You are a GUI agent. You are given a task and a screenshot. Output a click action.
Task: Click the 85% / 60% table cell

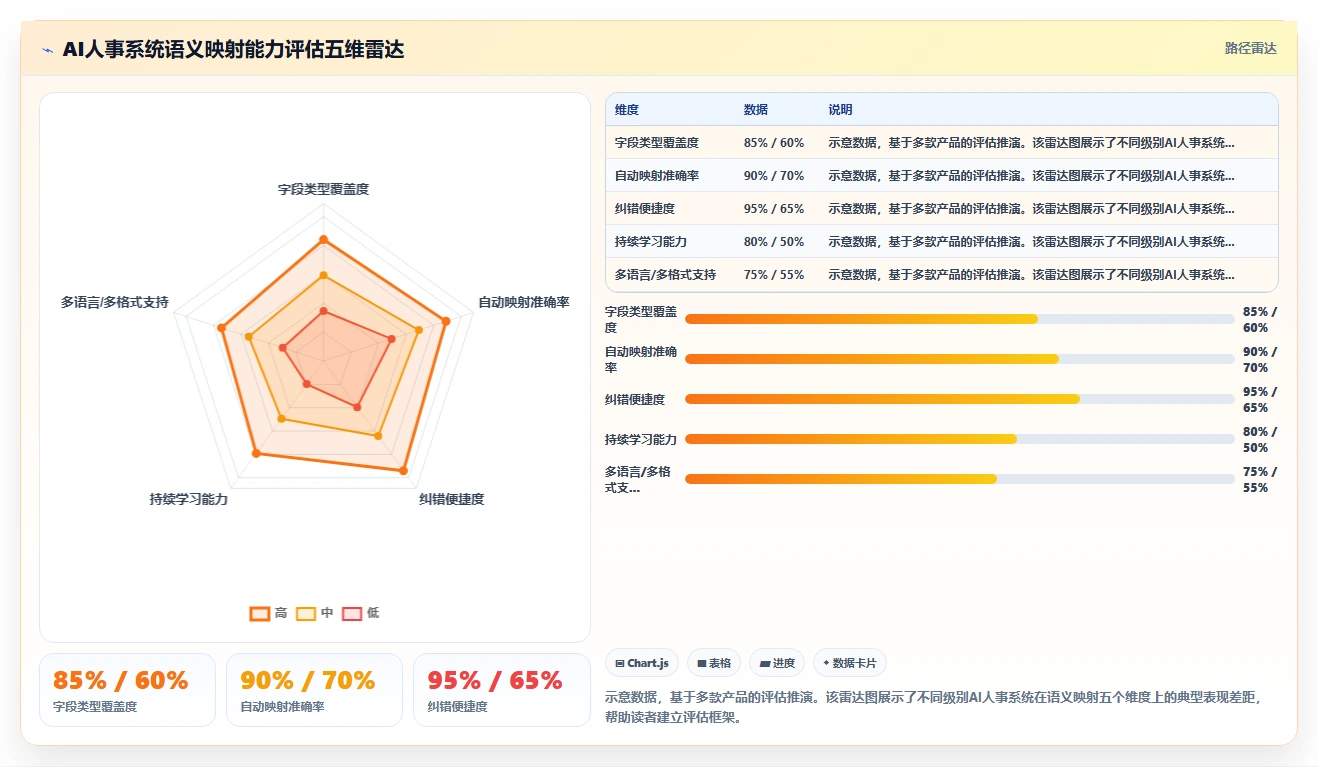pyautogui.click(x=774, y=143)
